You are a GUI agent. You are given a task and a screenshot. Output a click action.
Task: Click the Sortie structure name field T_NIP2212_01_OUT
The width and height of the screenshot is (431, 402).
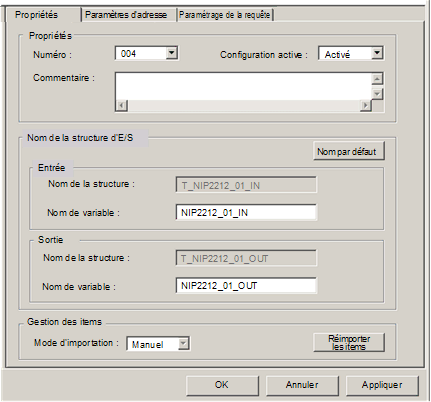[246, 258]
